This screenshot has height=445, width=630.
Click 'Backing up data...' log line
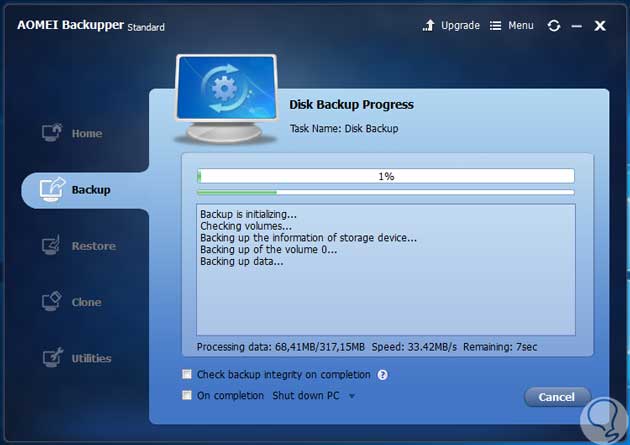pyautogui.click(x=242, y=261)
